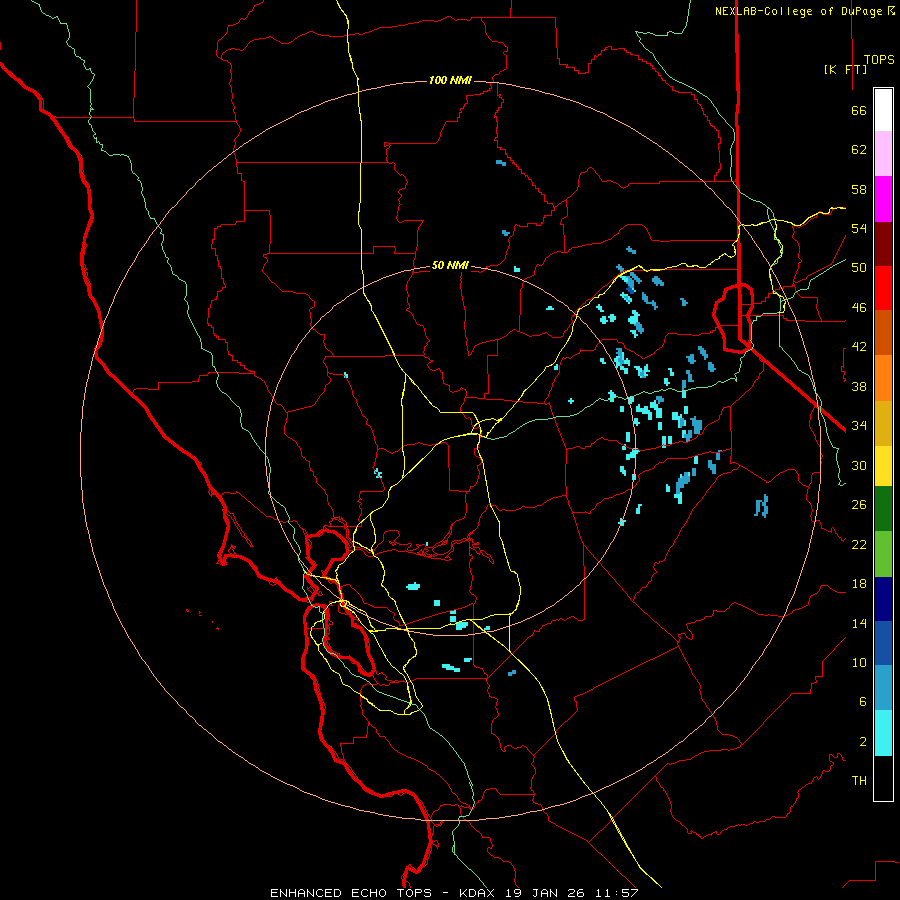900x900 pixels.
Task: Click the black TH legend swatch
Action: 883,778
